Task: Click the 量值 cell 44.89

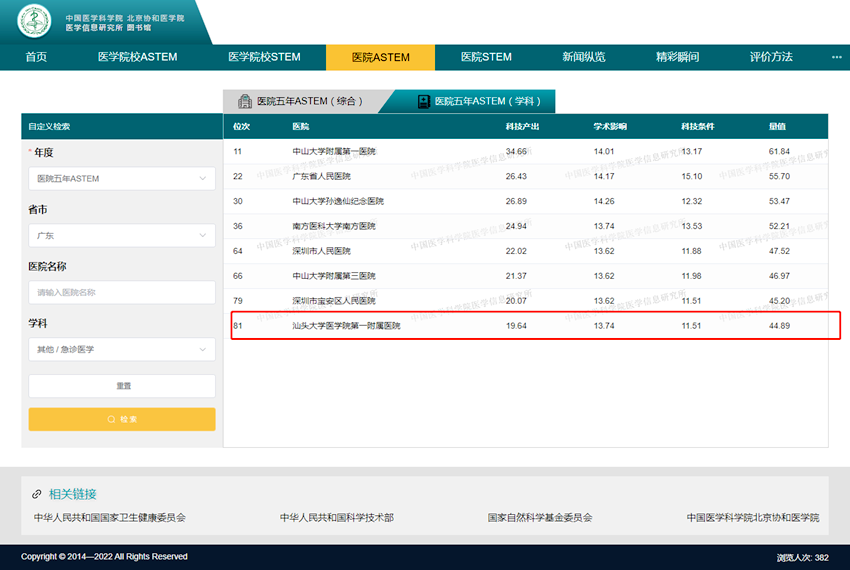Action: click(x=779, y=326)
